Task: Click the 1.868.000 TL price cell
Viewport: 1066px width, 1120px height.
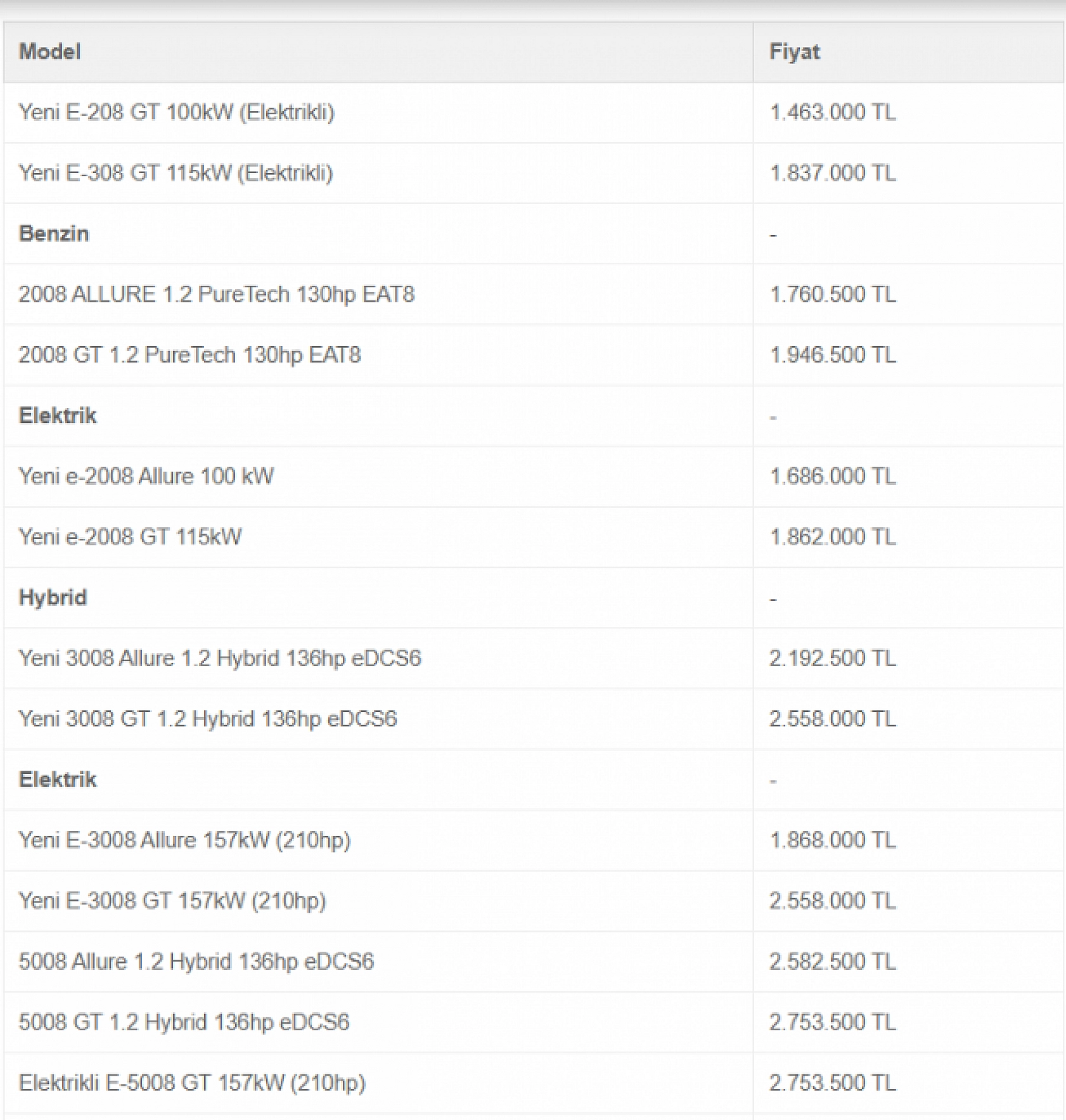Action: coord(832,840)
